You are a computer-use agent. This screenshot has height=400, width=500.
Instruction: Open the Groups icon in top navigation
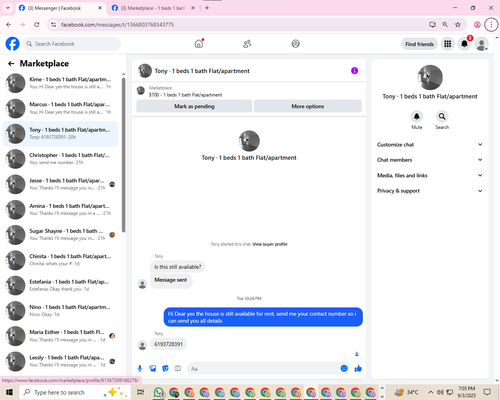click(295, 44)
